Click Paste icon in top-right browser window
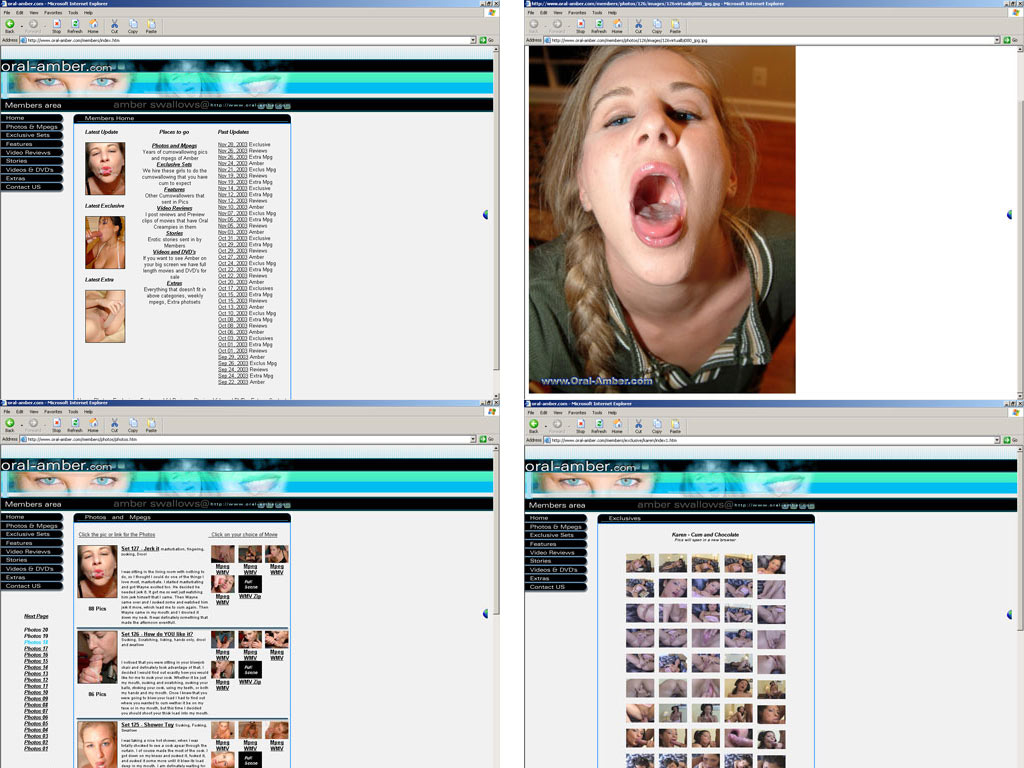The image size is (1024, 768). [675, 25]
